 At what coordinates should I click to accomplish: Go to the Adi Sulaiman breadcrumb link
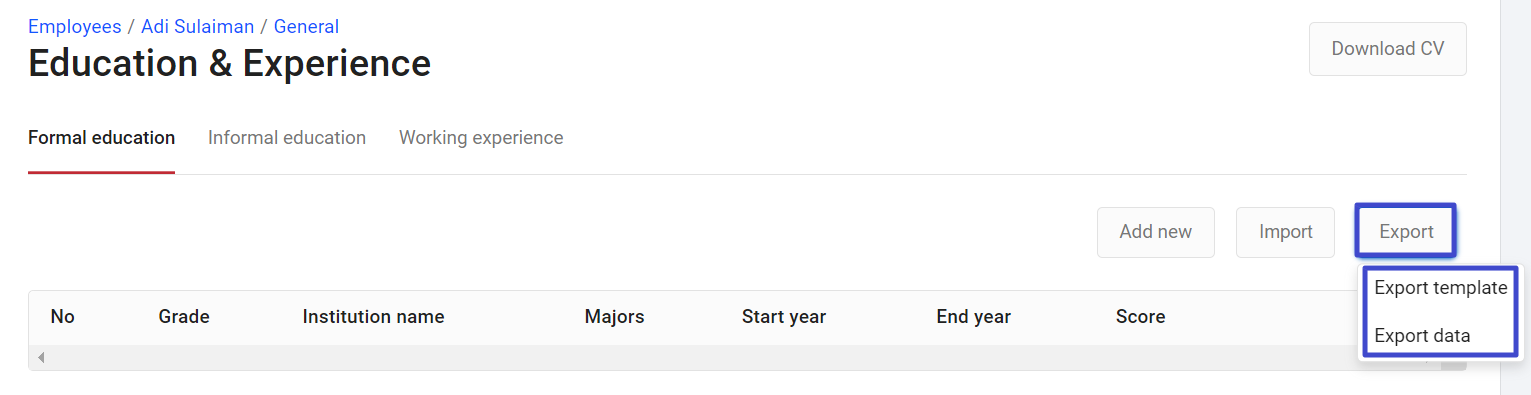[x=197, y=27]
